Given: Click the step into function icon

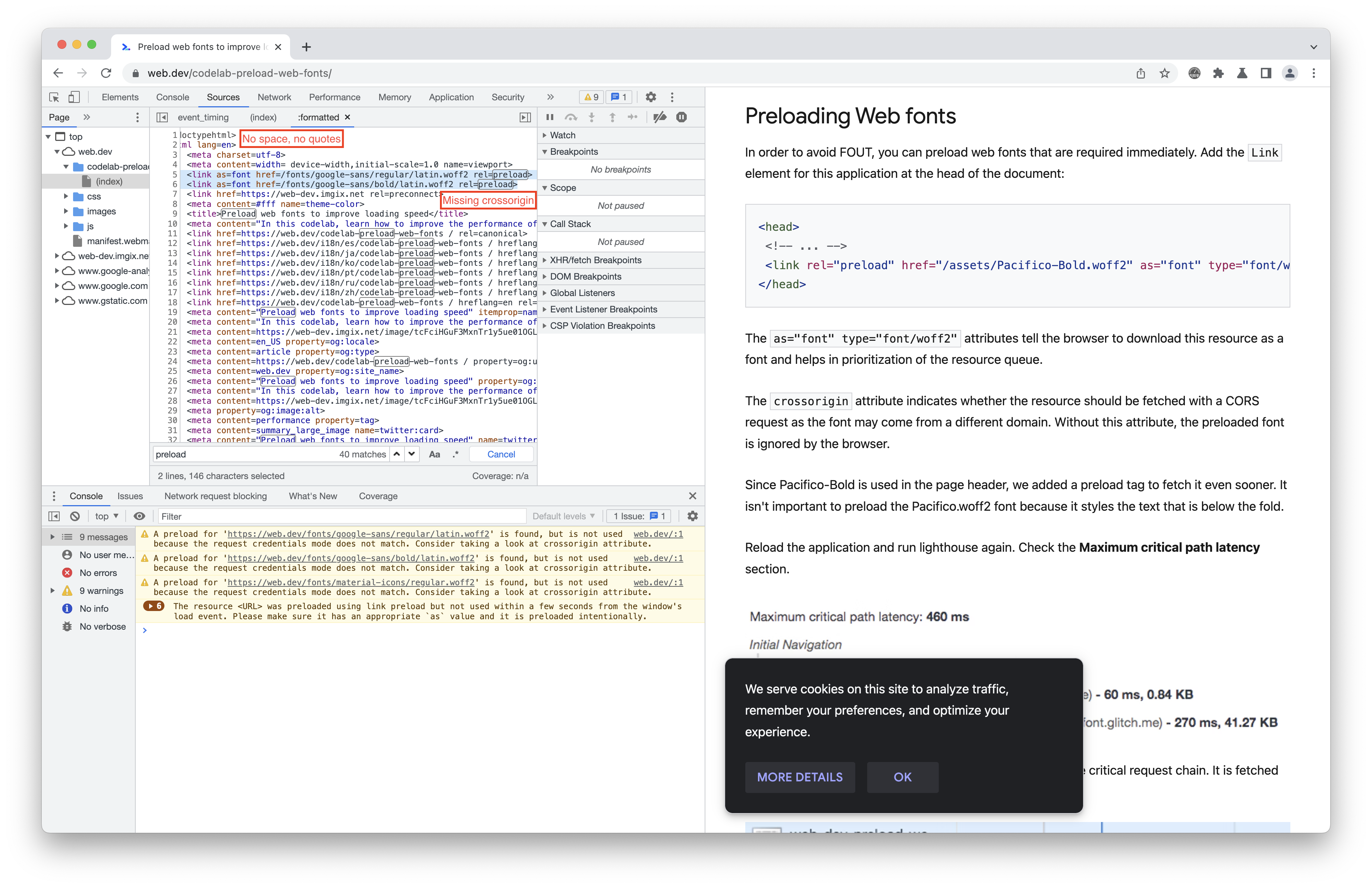Looking at the screenshot, I should (591, 117).
